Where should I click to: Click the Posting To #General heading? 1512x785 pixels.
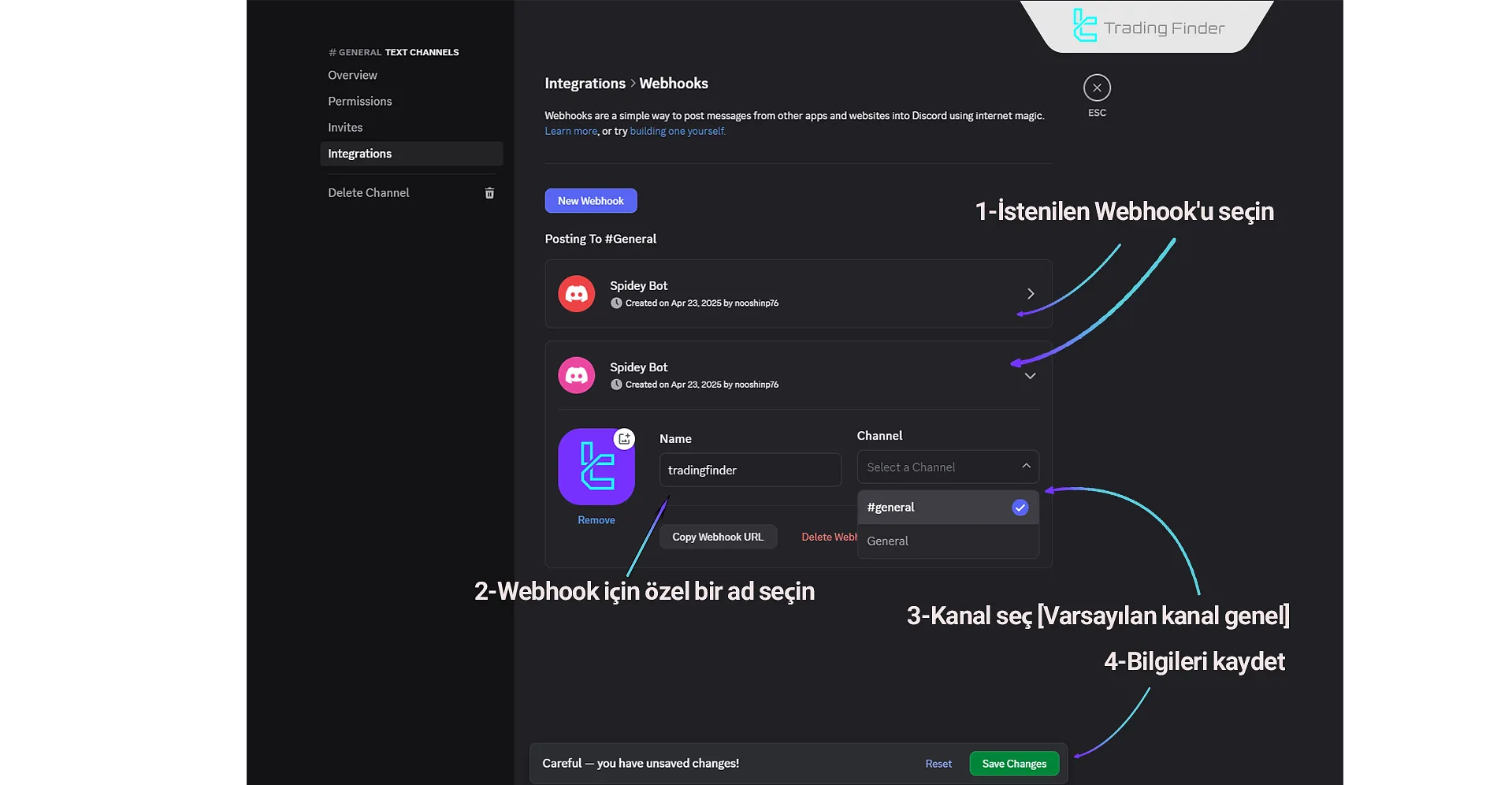(600, 239)
